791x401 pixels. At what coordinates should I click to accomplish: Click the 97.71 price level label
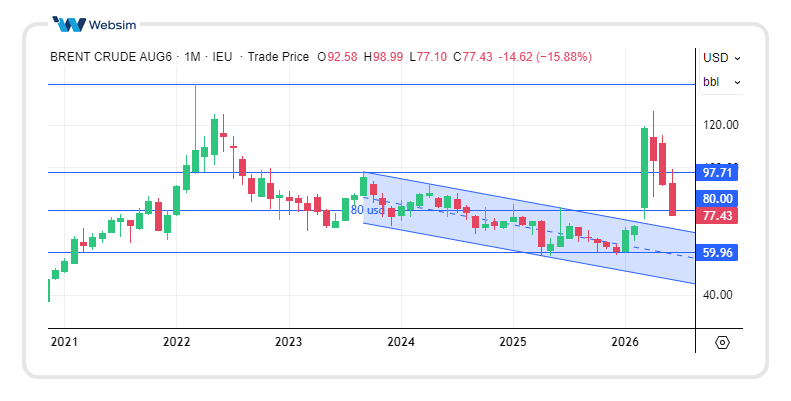click(x=717, y=173)
